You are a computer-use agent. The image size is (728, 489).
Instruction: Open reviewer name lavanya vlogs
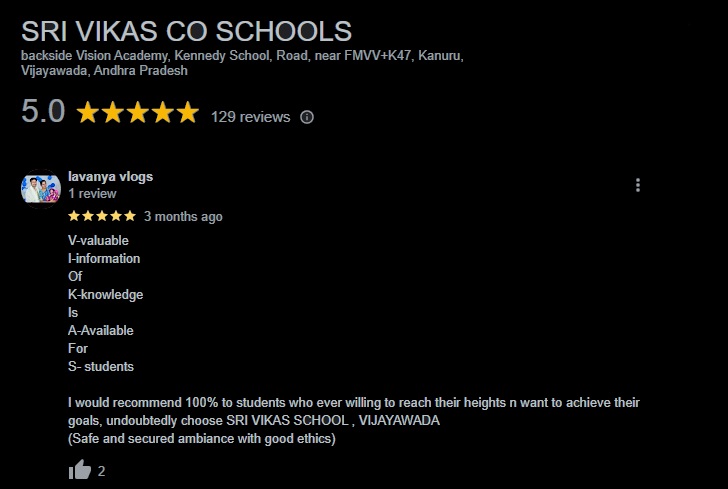(110, 177)
